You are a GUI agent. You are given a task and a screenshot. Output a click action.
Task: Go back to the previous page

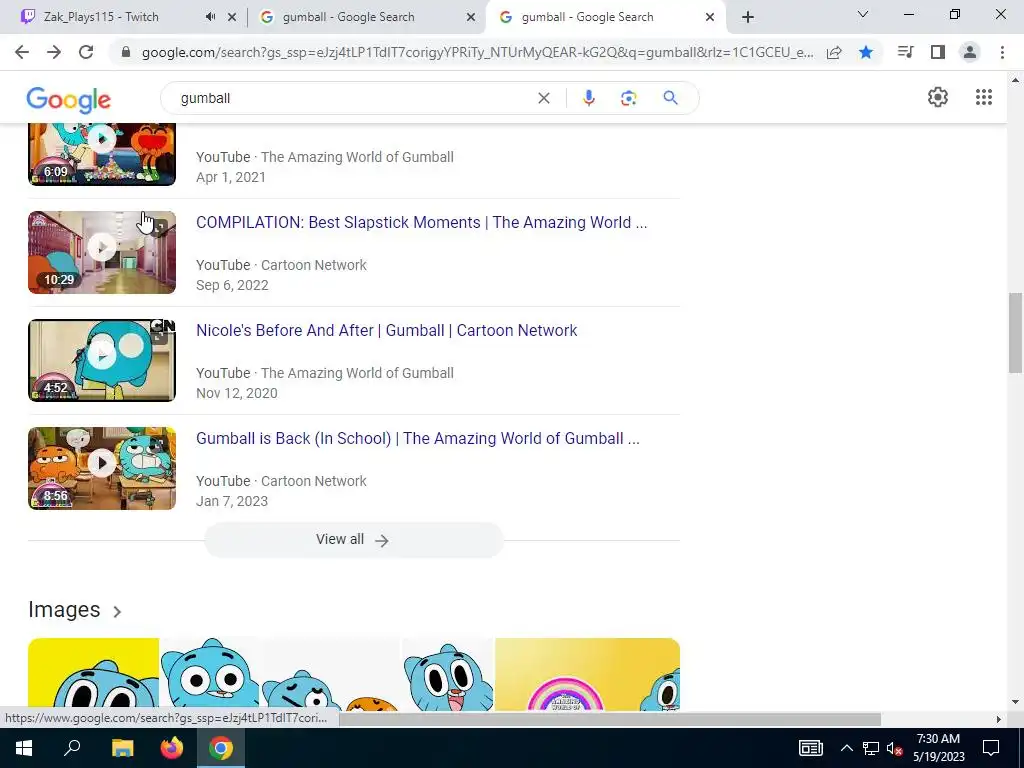[22, 52]
